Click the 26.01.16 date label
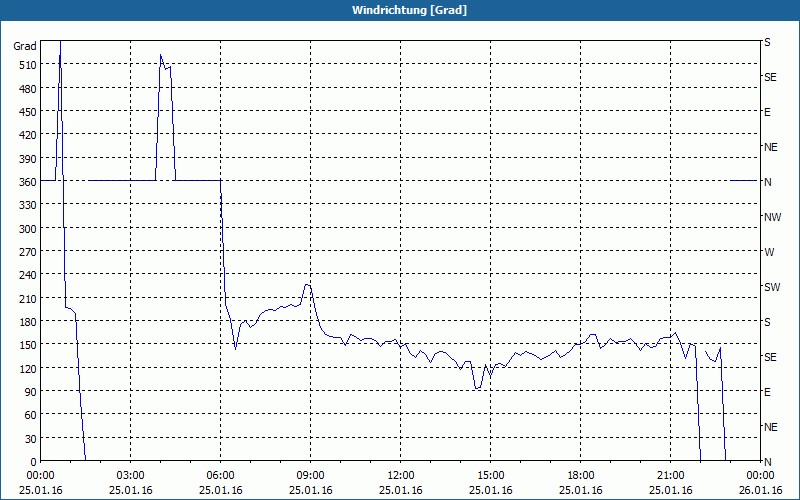The height and width of the screenshot is (500, 800). coord(760,490)
